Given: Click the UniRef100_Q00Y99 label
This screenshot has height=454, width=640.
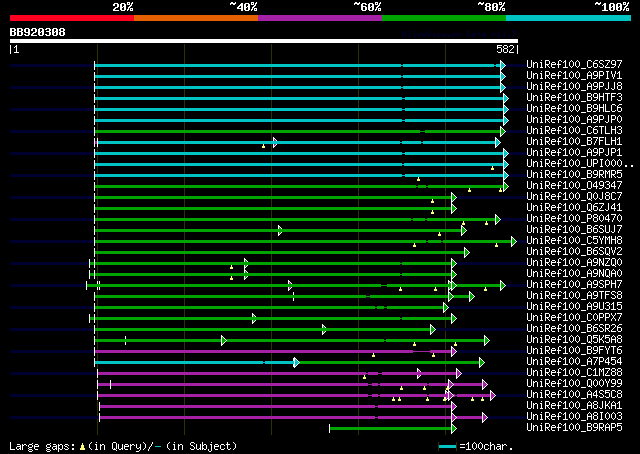Looking at the screenshot, I should pos(574,384).
